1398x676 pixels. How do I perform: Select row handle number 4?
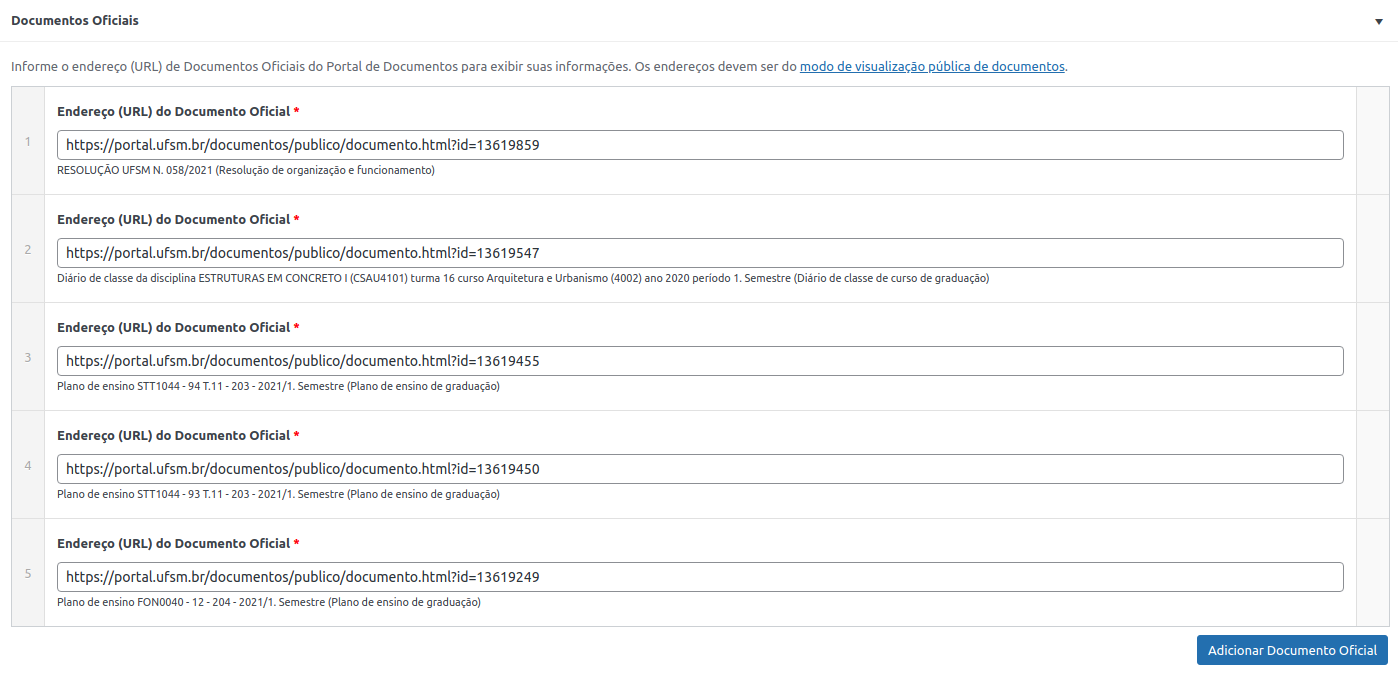28,465
